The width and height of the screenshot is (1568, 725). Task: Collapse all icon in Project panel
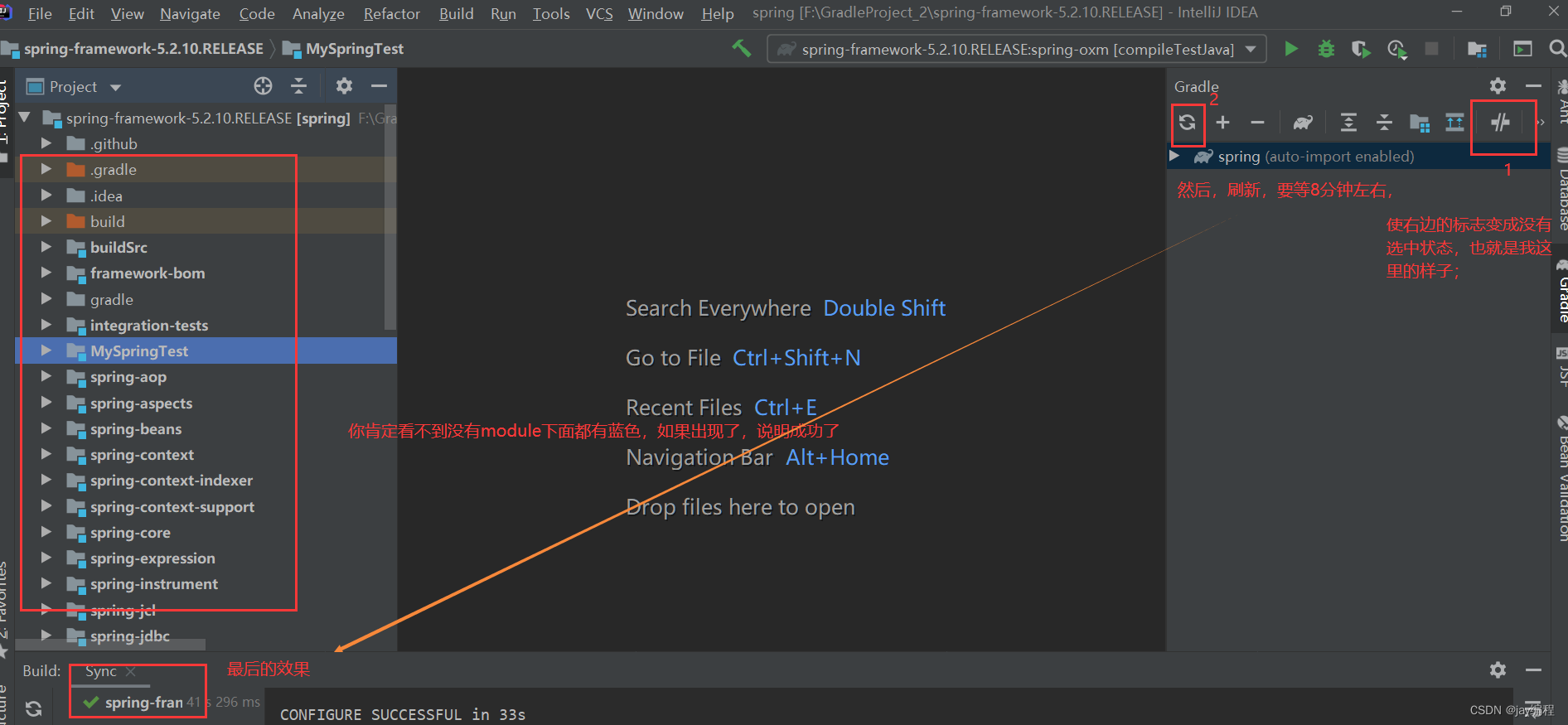298,86
